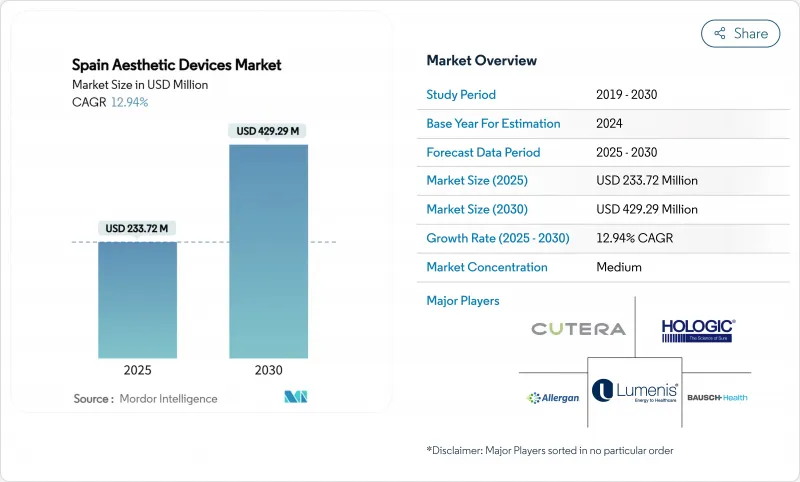Click the USD 233.72 M bar label
Viewport: 800px width, 482px height.
tap(137, 228)
